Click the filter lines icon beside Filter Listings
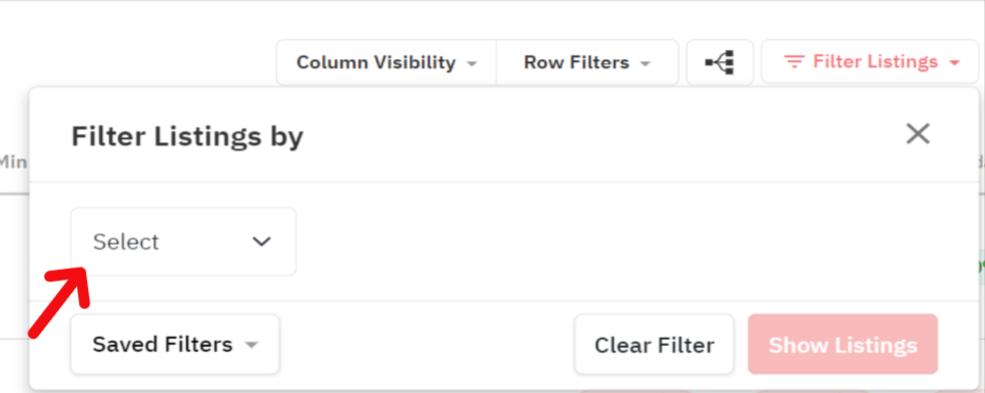985x393 pixels. click(x=794, y=62)
